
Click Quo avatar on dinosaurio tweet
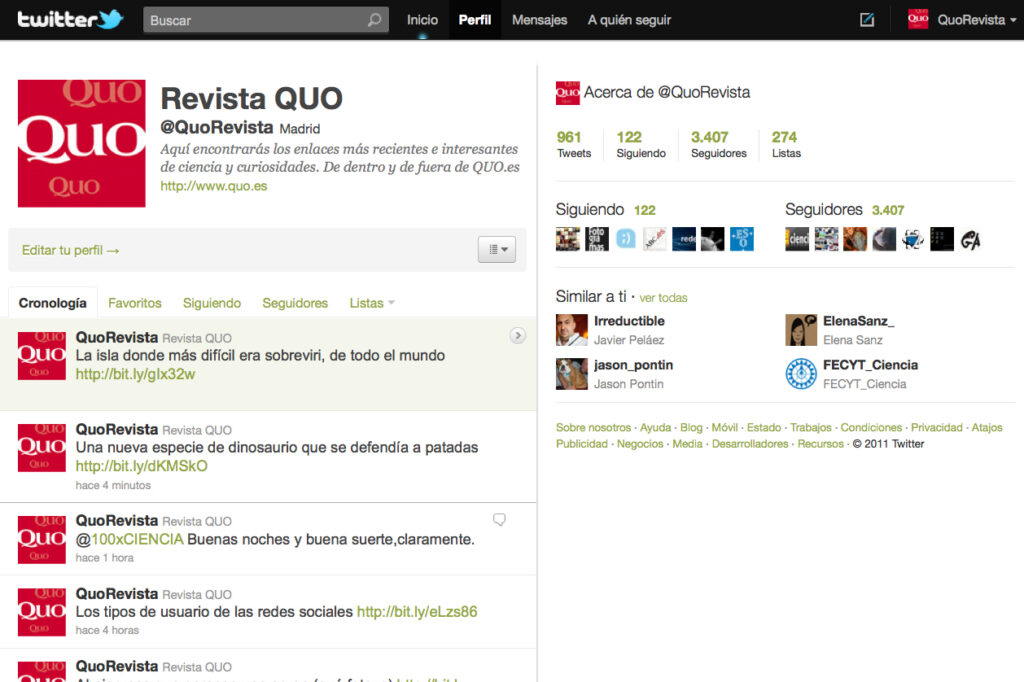pyautogui.click(x=42, y=448)
